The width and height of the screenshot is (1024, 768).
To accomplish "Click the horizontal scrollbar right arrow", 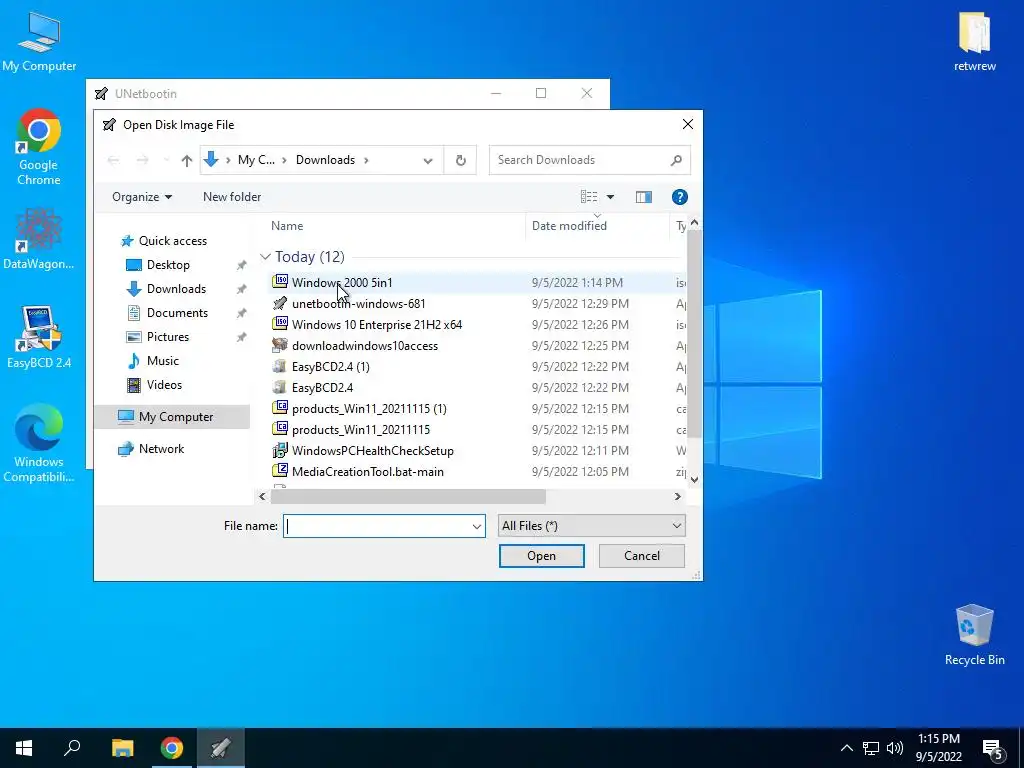I will [677, 496].
